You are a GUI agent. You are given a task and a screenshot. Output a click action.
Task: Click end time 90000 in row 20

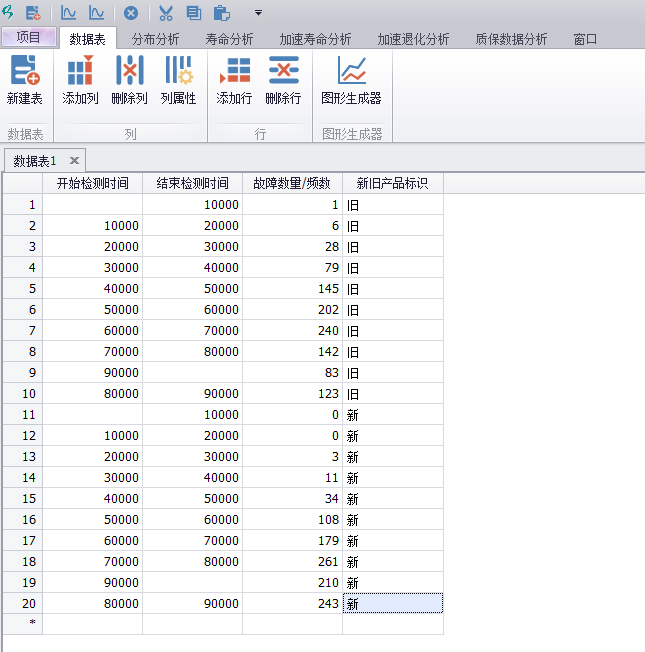pyautogui.click(x=193, y=603)
